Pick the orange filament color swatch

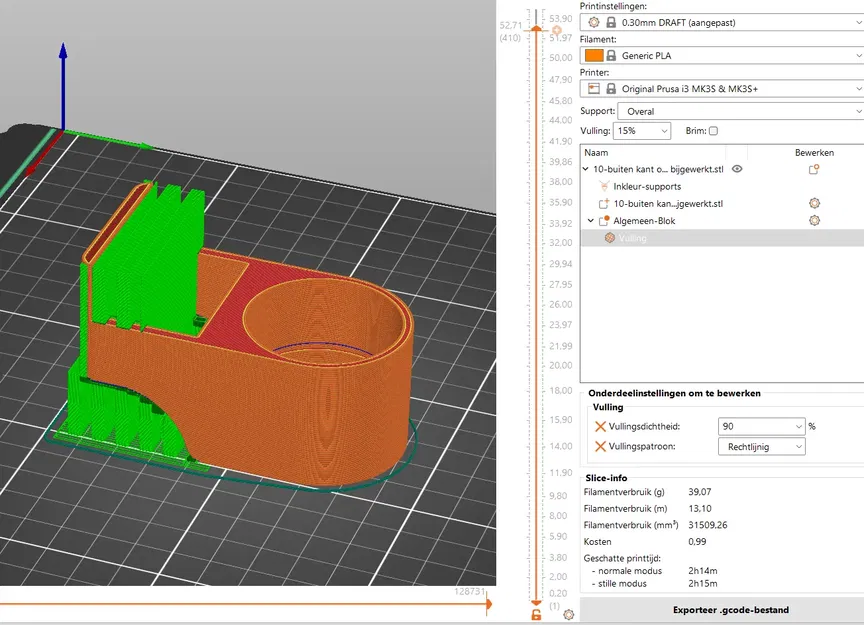point(594,56)
